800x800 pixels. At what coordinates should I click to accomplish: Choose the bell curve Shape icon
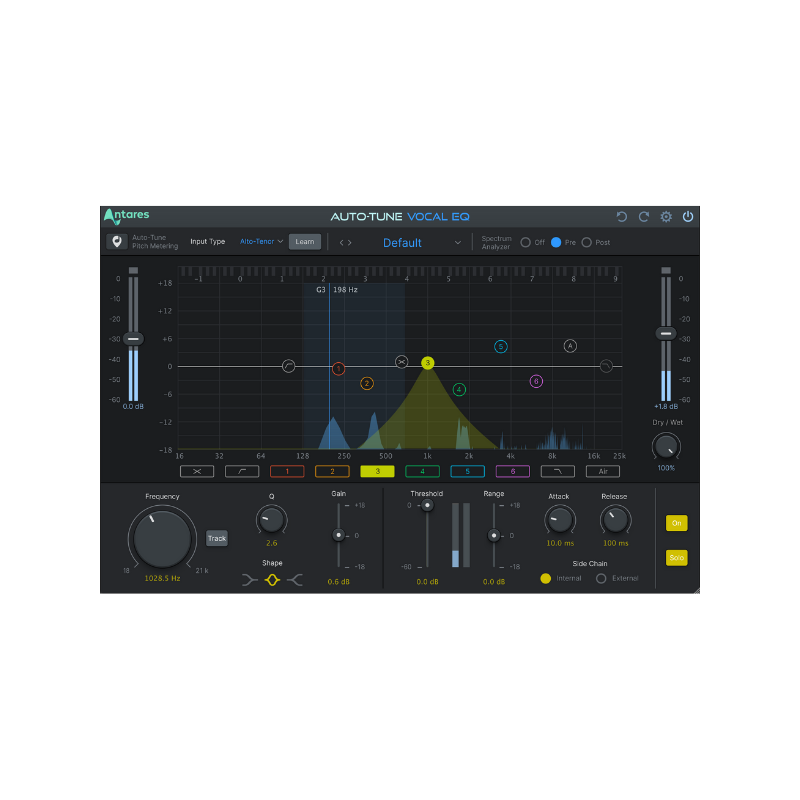tap(272, 578)
